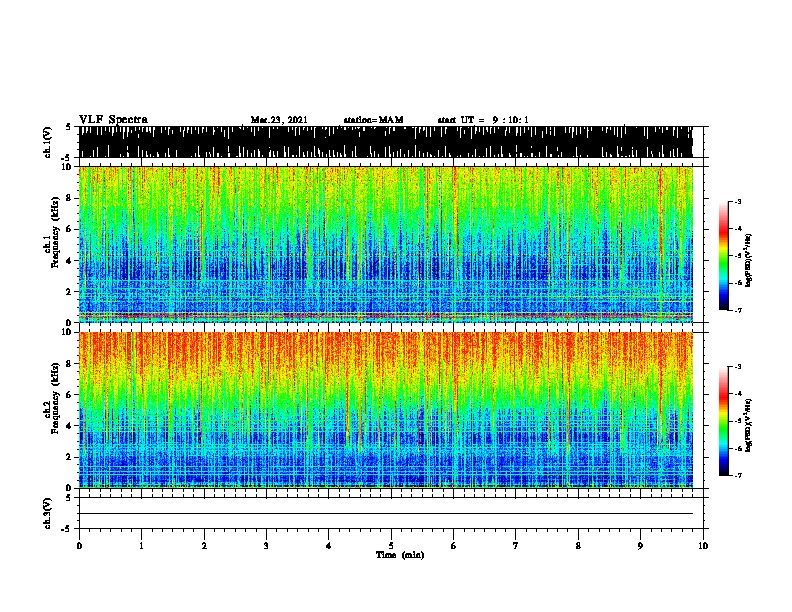Click inside the ch.1 spectrogram panel
The width and height of the screenshot is (792, 612).
[385, 244]
